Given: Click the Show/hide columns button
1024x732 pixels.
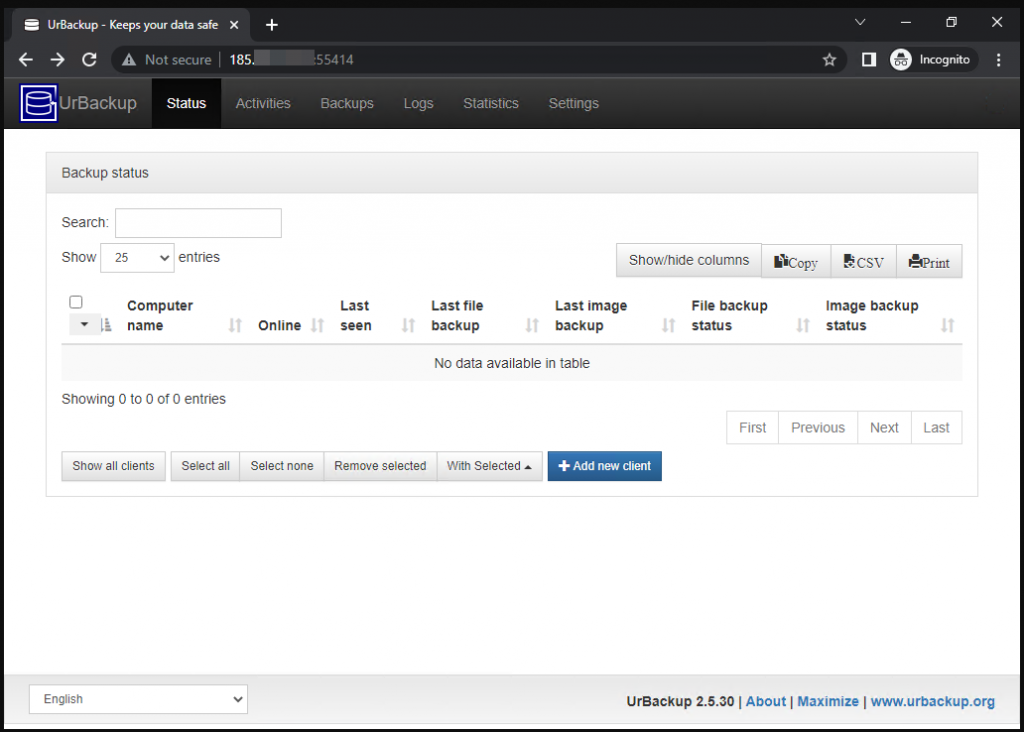Looking at the screenshot, I should [688, 260].
